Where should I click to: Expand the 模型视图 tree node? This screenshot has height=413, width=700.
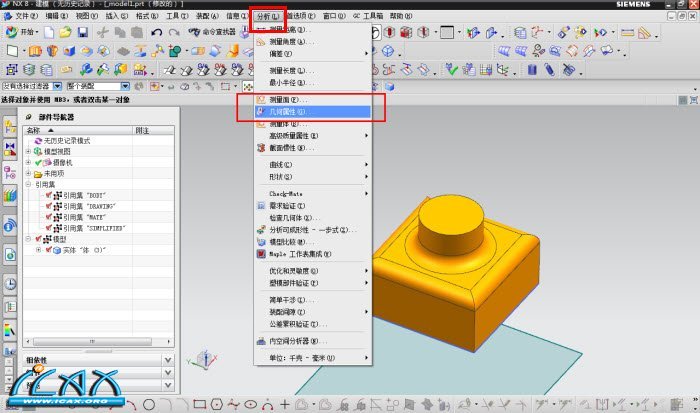tap(28, 151)
